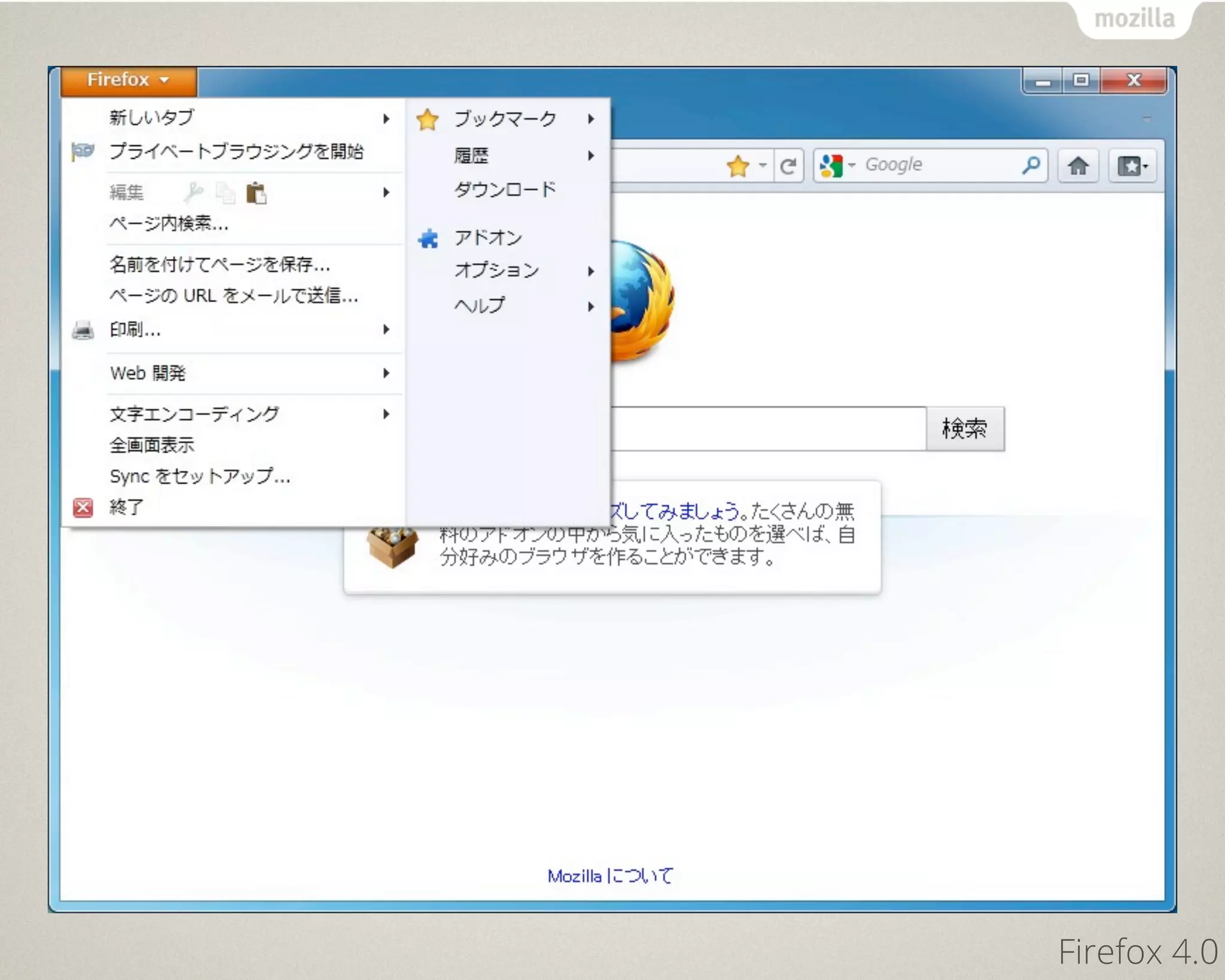Open アドオン menu entry
The width and height of the screenshot is (1225, 980).
488,238
